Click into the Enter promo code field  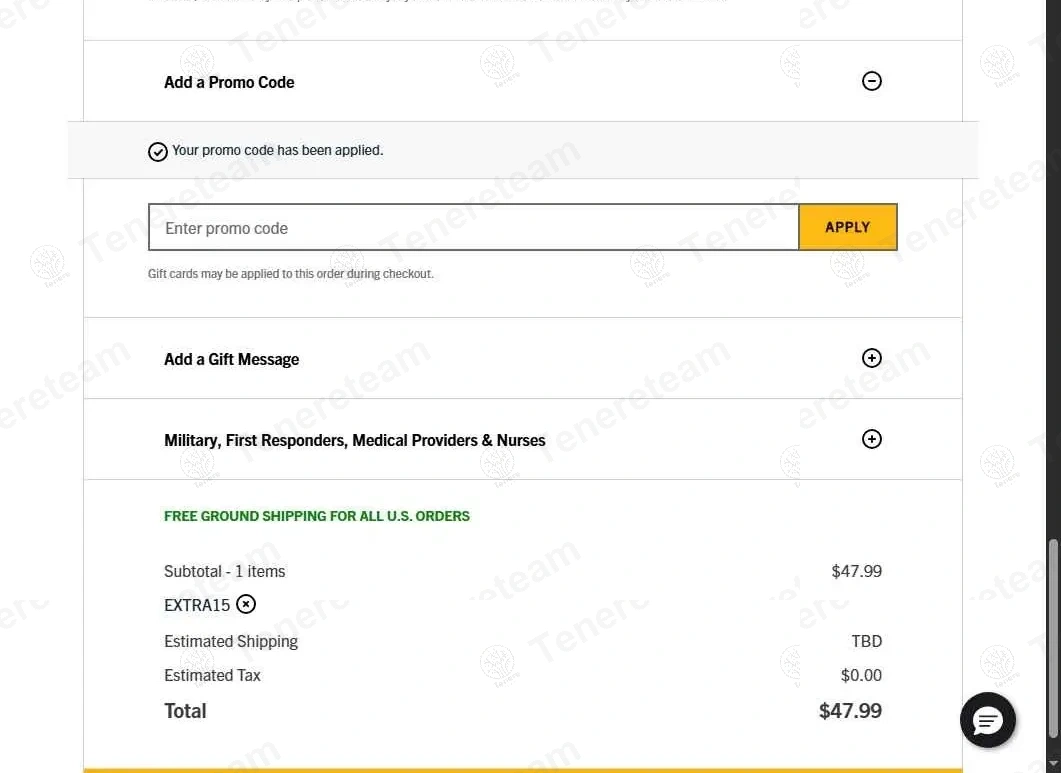click(x=473, y=228)
